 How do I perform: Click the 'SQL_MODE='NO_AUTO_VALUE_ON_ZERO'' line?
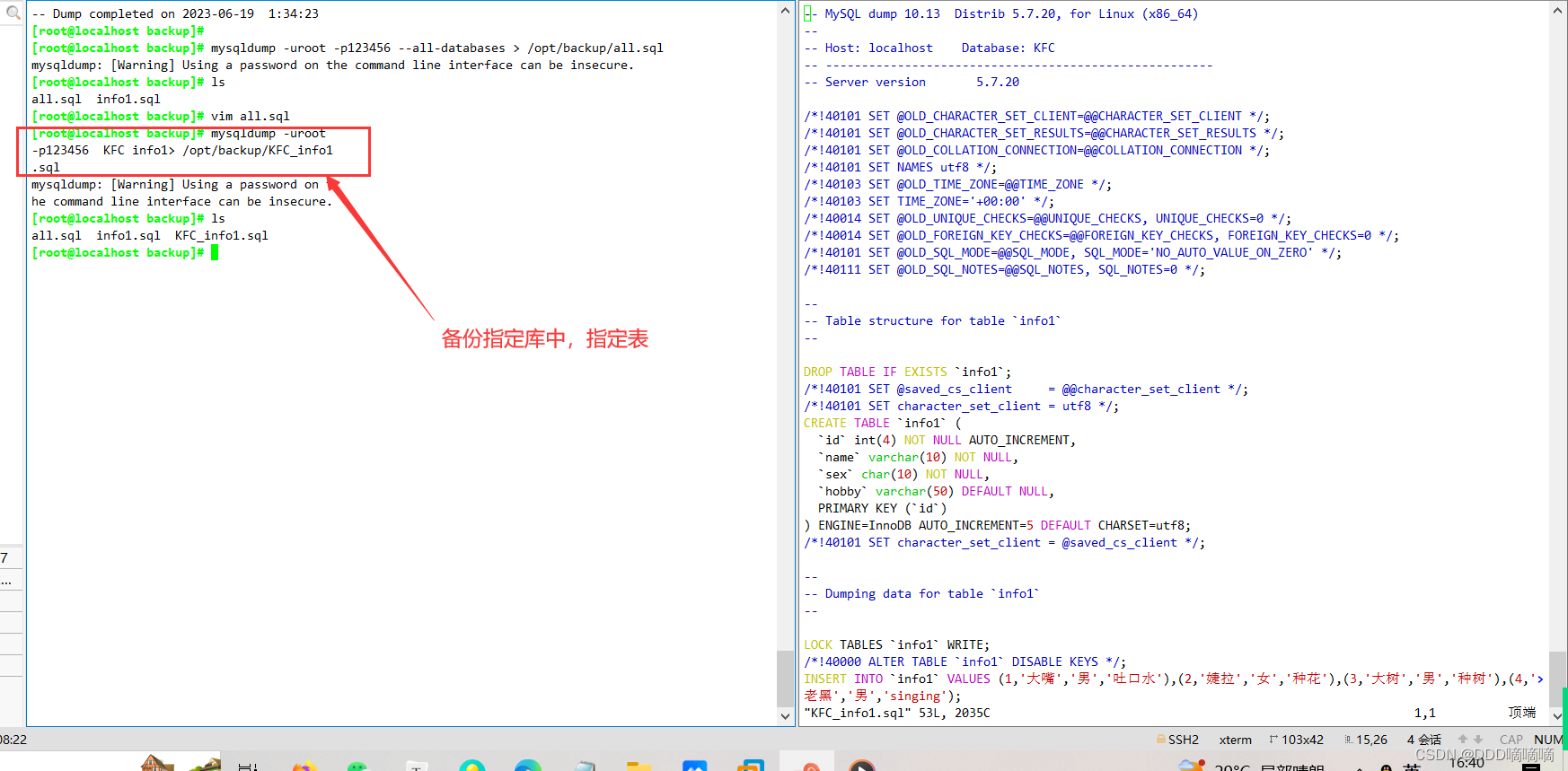click(x=1073, y=252)
